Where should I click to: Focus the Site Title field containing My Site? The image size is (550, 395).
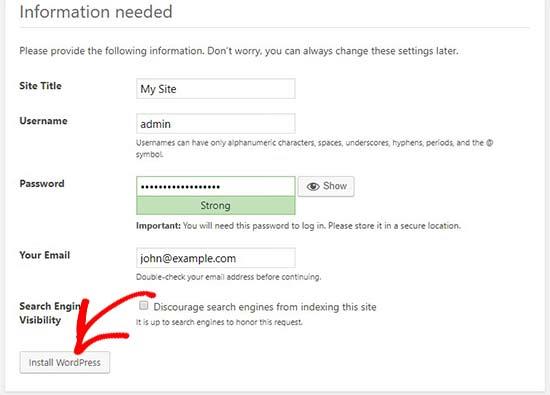pos(216,88)
